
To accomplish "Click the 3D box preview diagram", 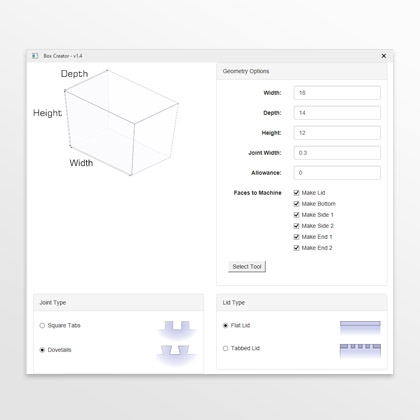I will coord(106,122).
